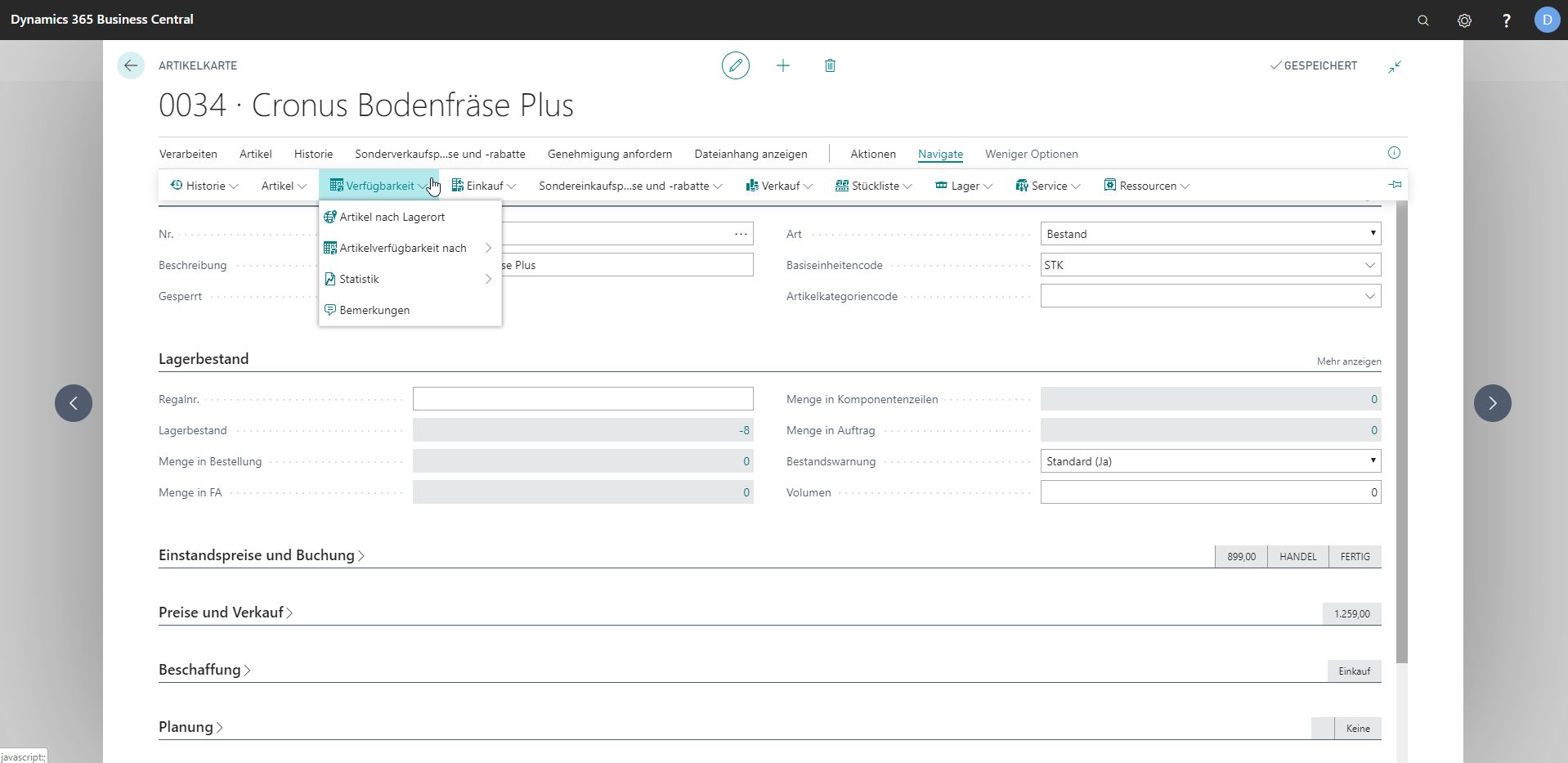Click the page vertical scrollbar

pos(1402,432)
